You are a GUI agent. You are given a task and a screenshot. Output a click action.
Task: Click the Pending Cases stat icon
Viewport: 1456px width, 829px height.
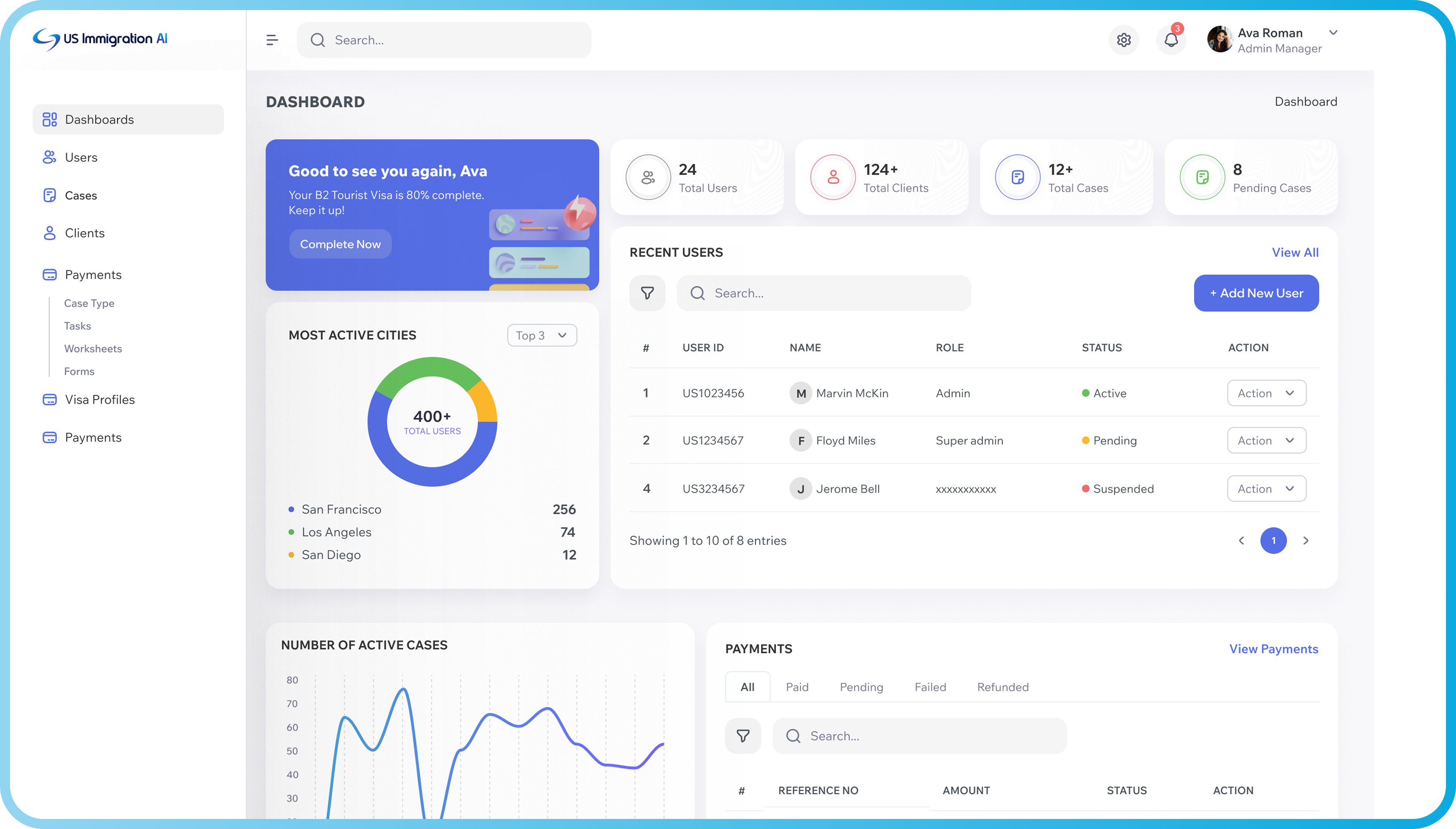[1202, 177]
